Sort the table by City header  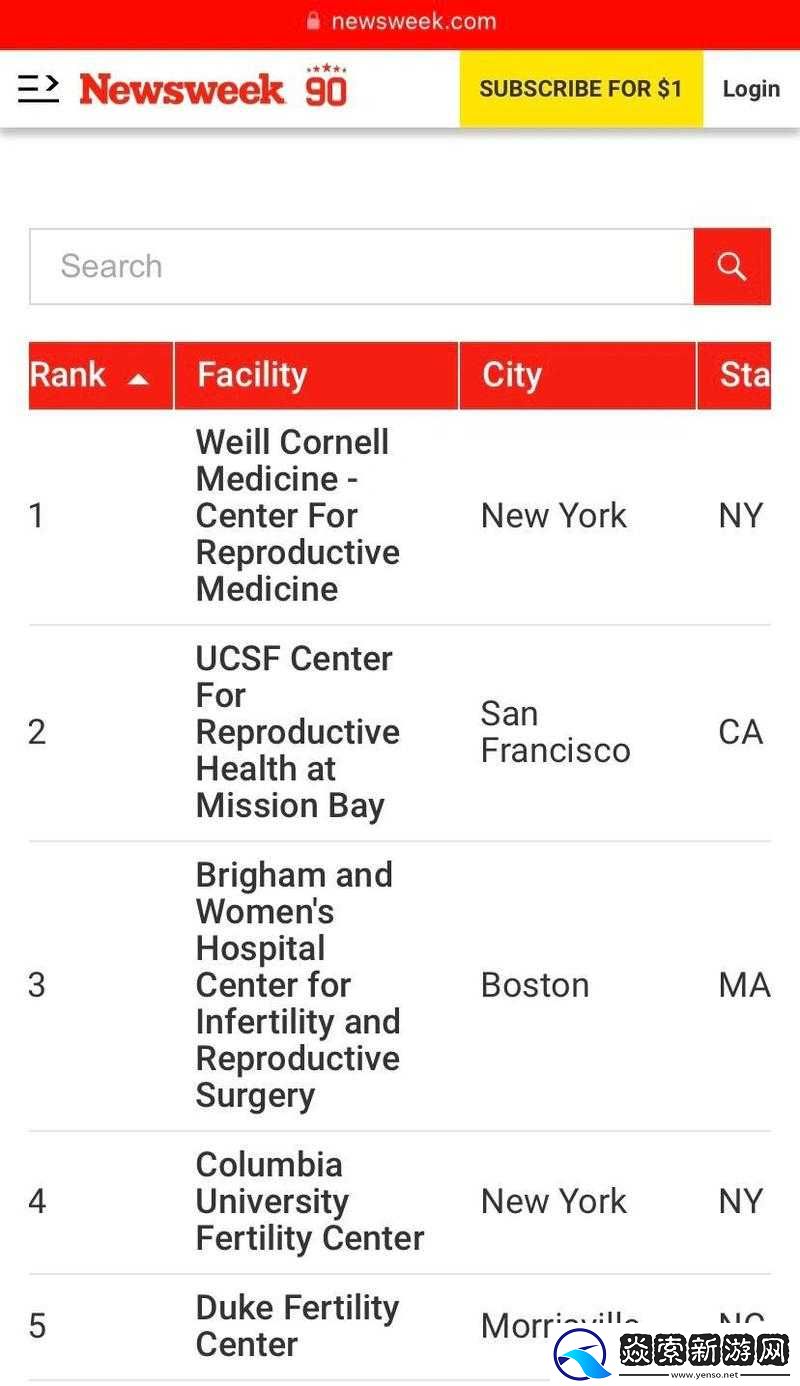(511, 375)
